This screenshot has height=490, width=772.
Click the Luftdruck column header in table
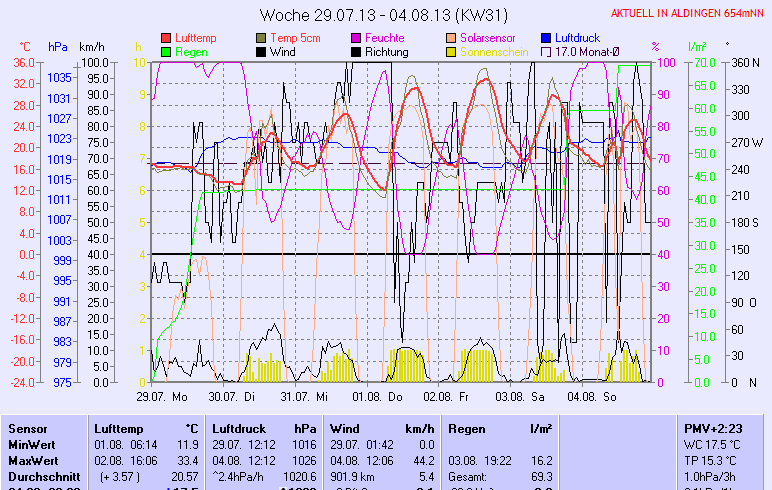point(236,428)
